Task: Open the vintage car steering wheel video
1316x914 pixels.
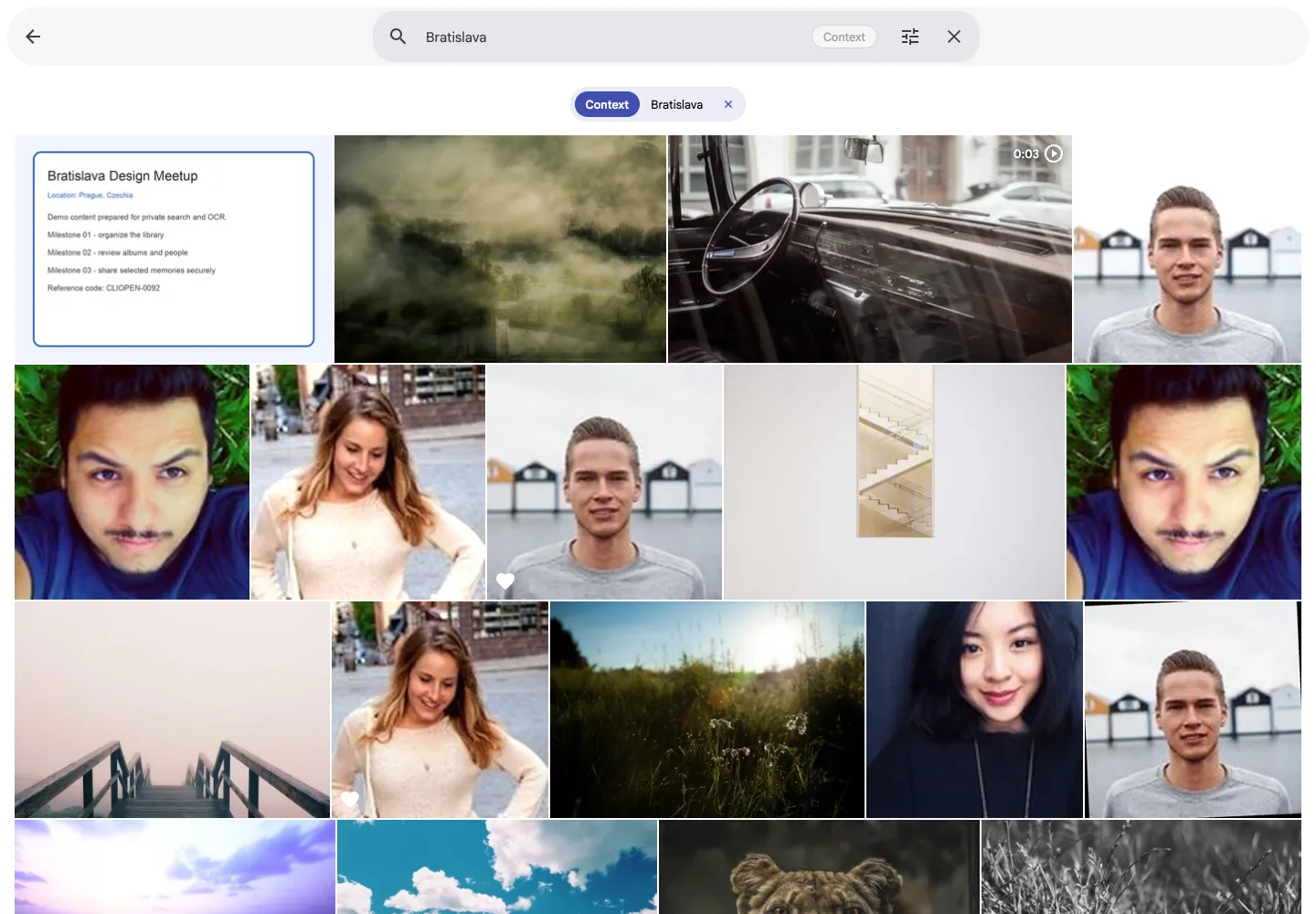Action: (x=870, y=249)
